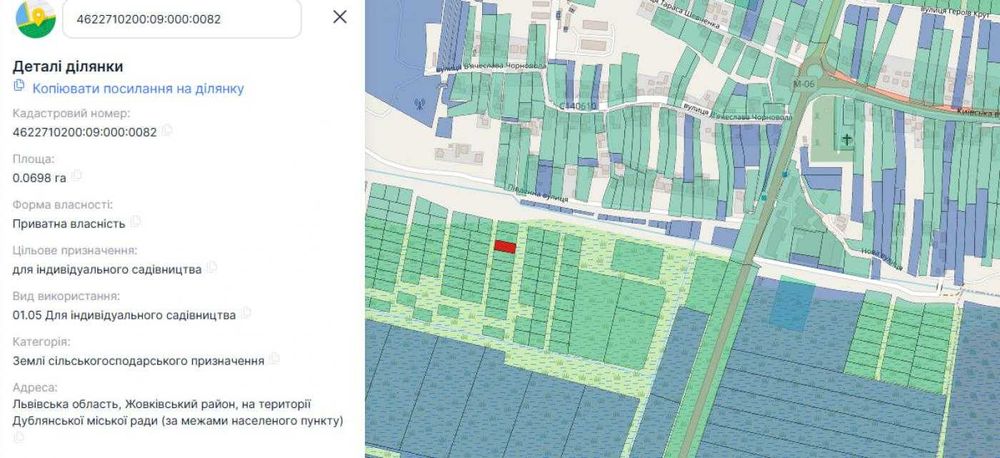Click the M-06 road label
This screenshot has height=458, width=1000.
[801, 84]
